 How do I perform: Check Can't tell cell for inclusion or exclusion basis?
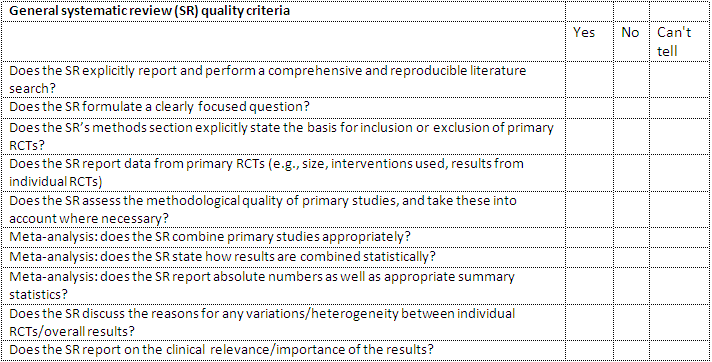680,137
